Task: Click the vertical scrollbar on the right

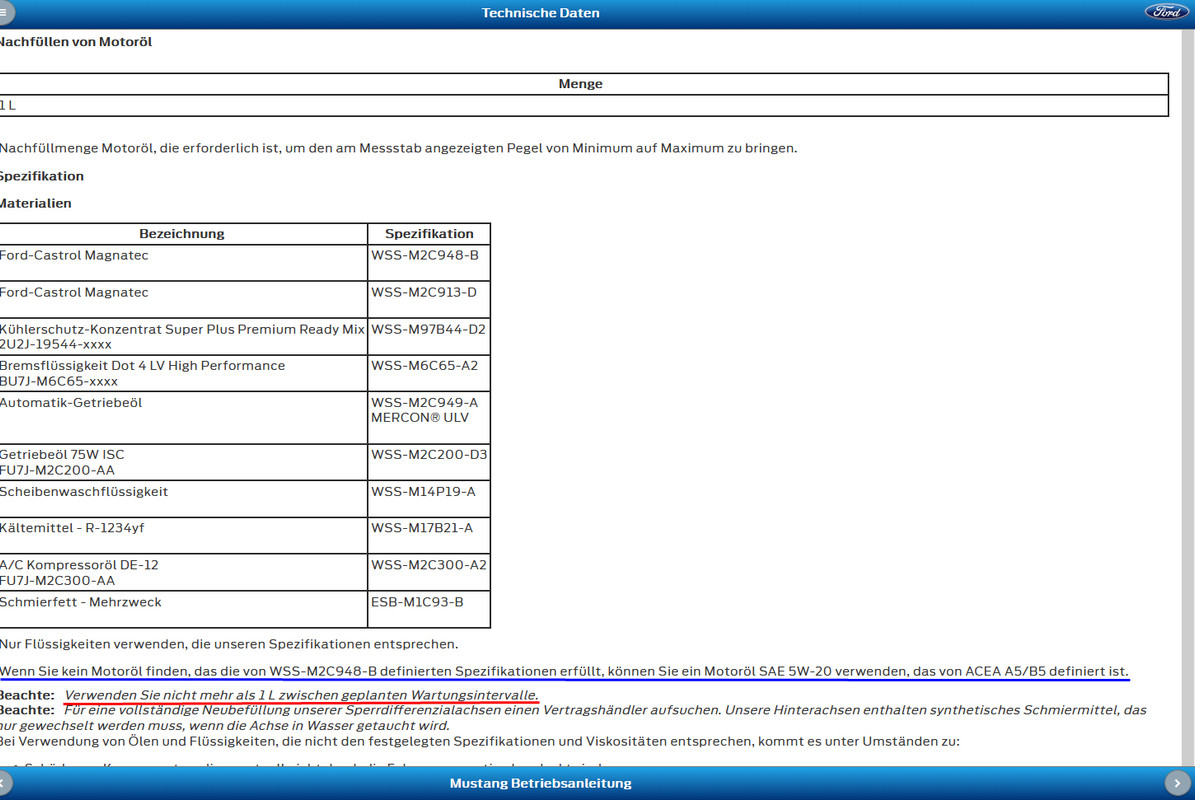Action: 1188,396
